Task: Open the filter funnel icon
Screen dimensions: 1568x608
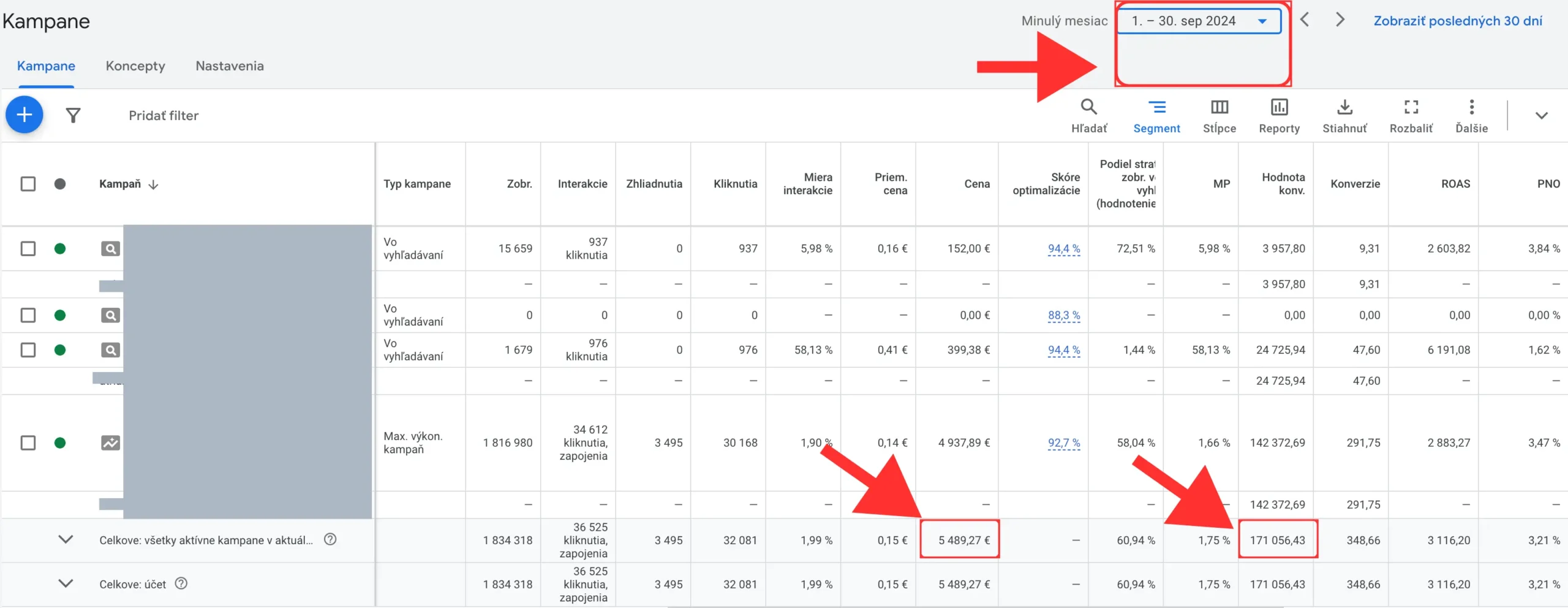Action: pyautogui.click(x=73, y=115)
